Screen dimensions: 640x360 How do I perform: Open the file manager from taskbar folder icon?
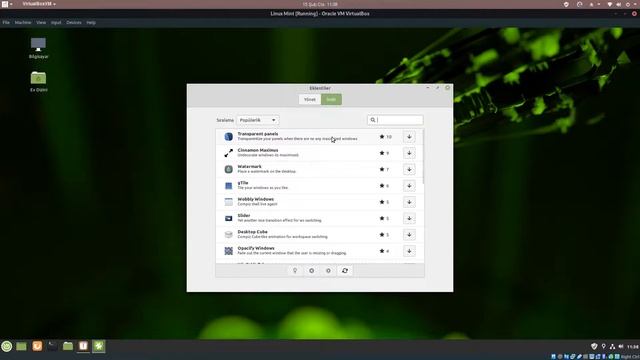[x=68, y=347]
